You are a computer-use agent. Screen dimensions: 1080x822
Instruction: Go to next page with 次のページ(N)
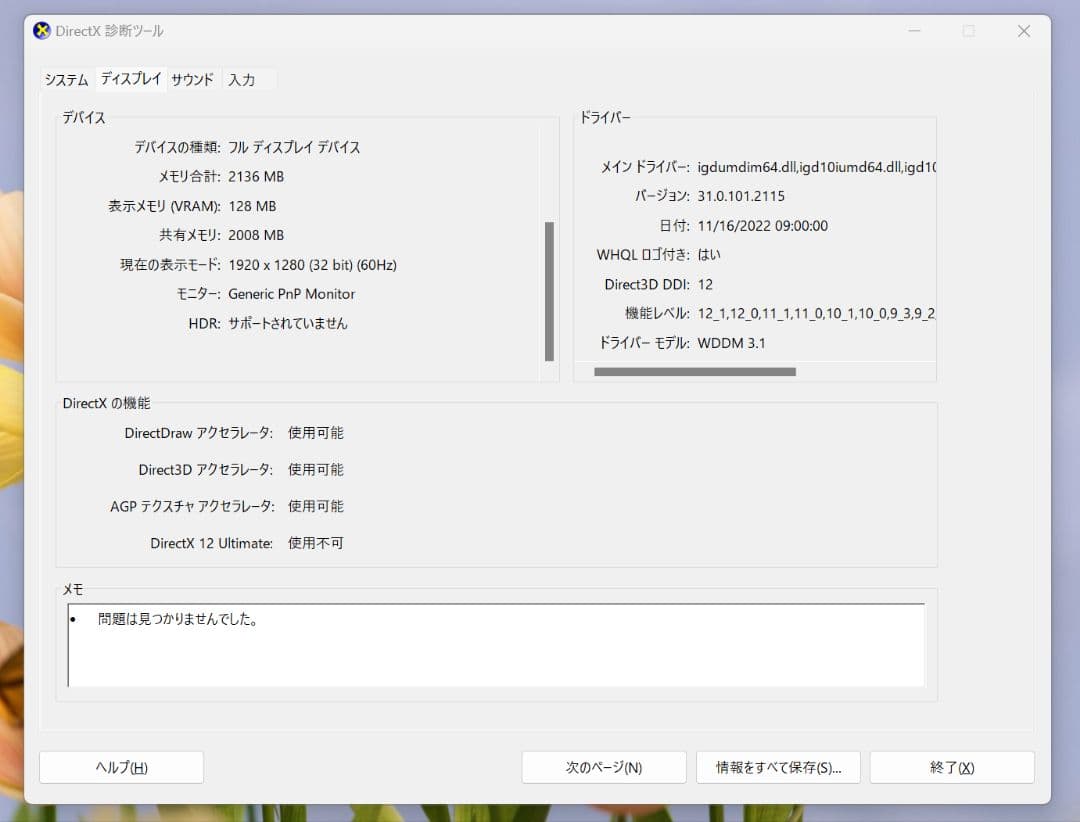pos(604,767)
